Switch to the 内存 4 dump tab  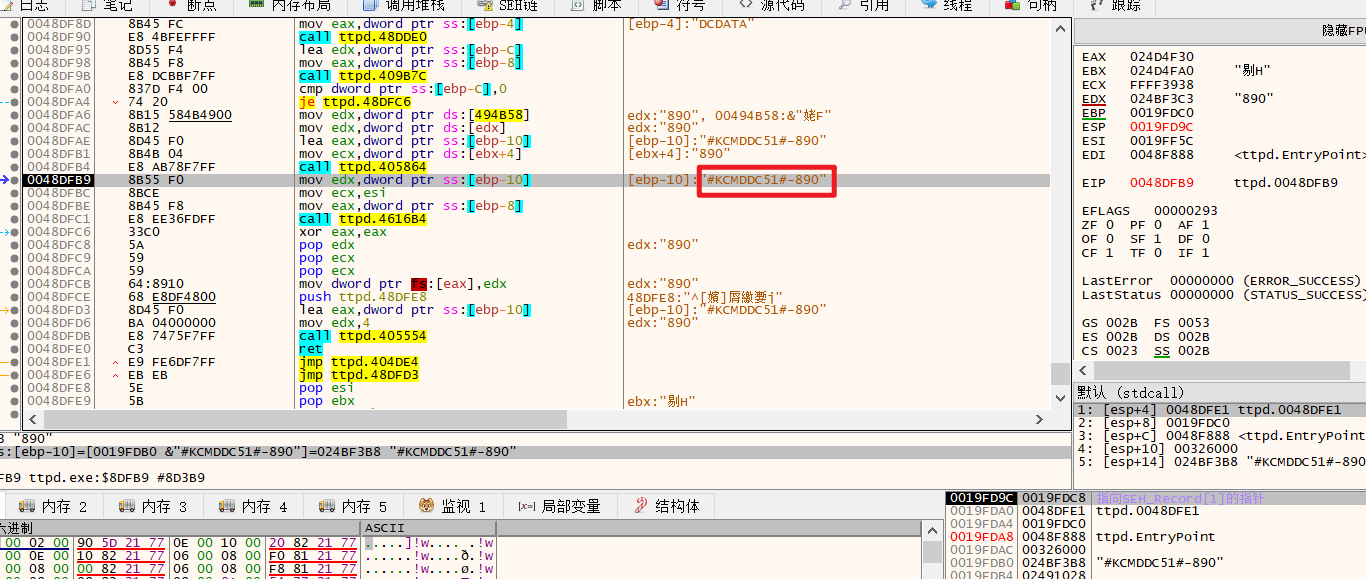tap(253, 506)
